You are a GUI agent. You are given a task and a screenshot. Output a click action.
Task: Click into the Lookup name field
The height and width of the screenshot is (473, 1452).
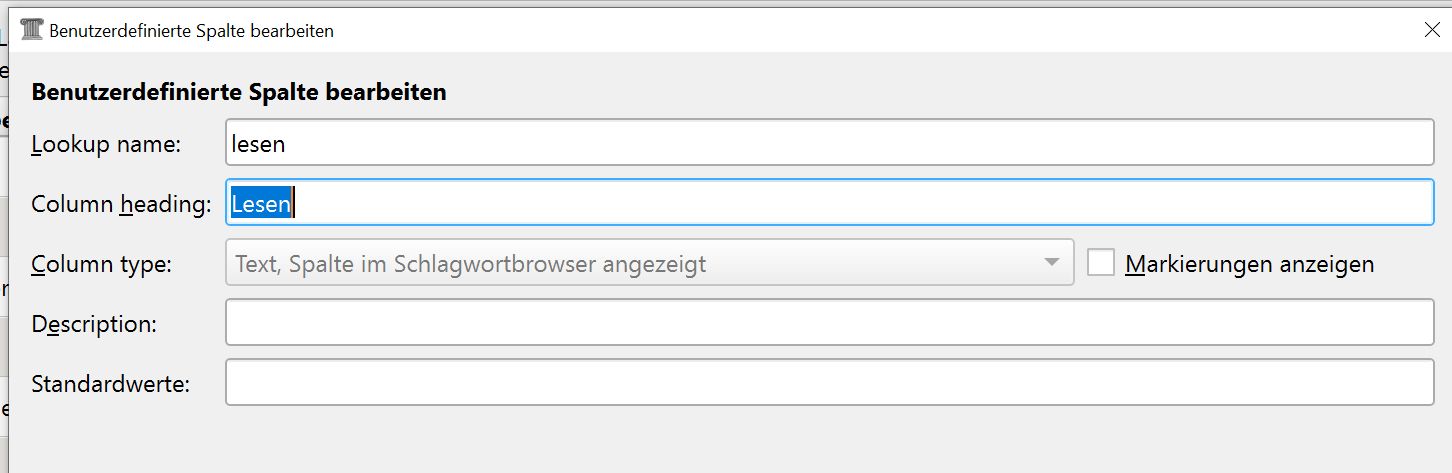click(x=830, y=143)
